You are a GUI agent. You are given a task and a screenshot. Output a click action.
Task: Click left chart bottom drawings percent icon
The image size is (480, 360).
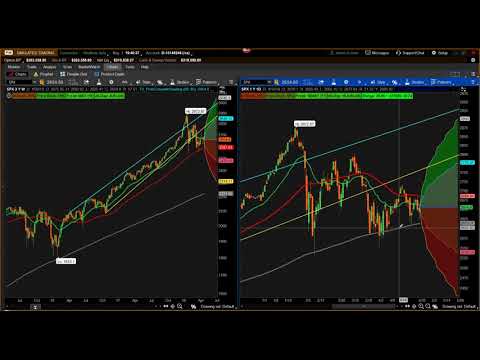pos(193,306)
